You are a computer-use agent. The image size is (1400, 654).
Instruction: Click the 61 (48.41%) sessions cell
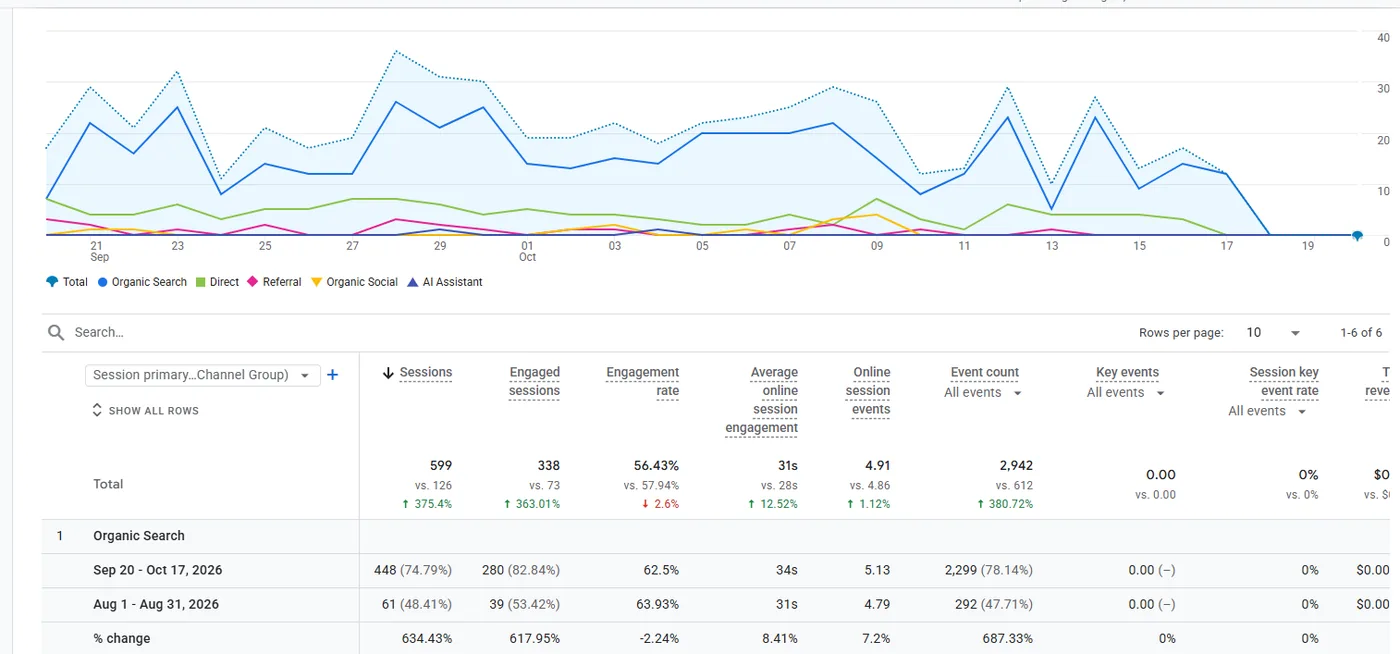[x=416, y=604]
